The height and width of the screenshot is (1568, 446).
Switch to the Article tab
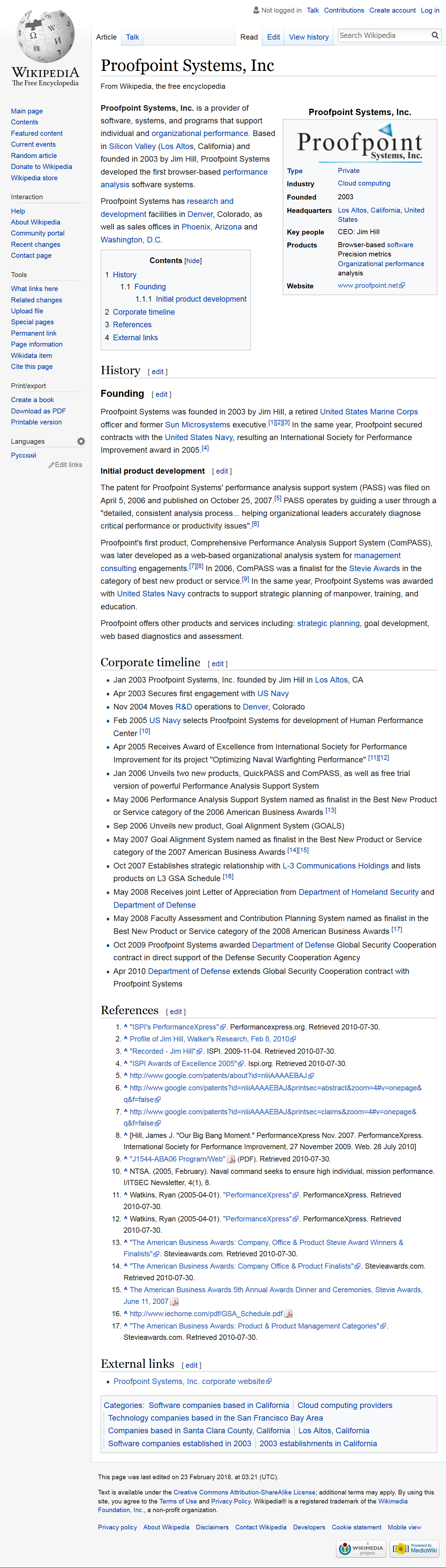(106, 37)
